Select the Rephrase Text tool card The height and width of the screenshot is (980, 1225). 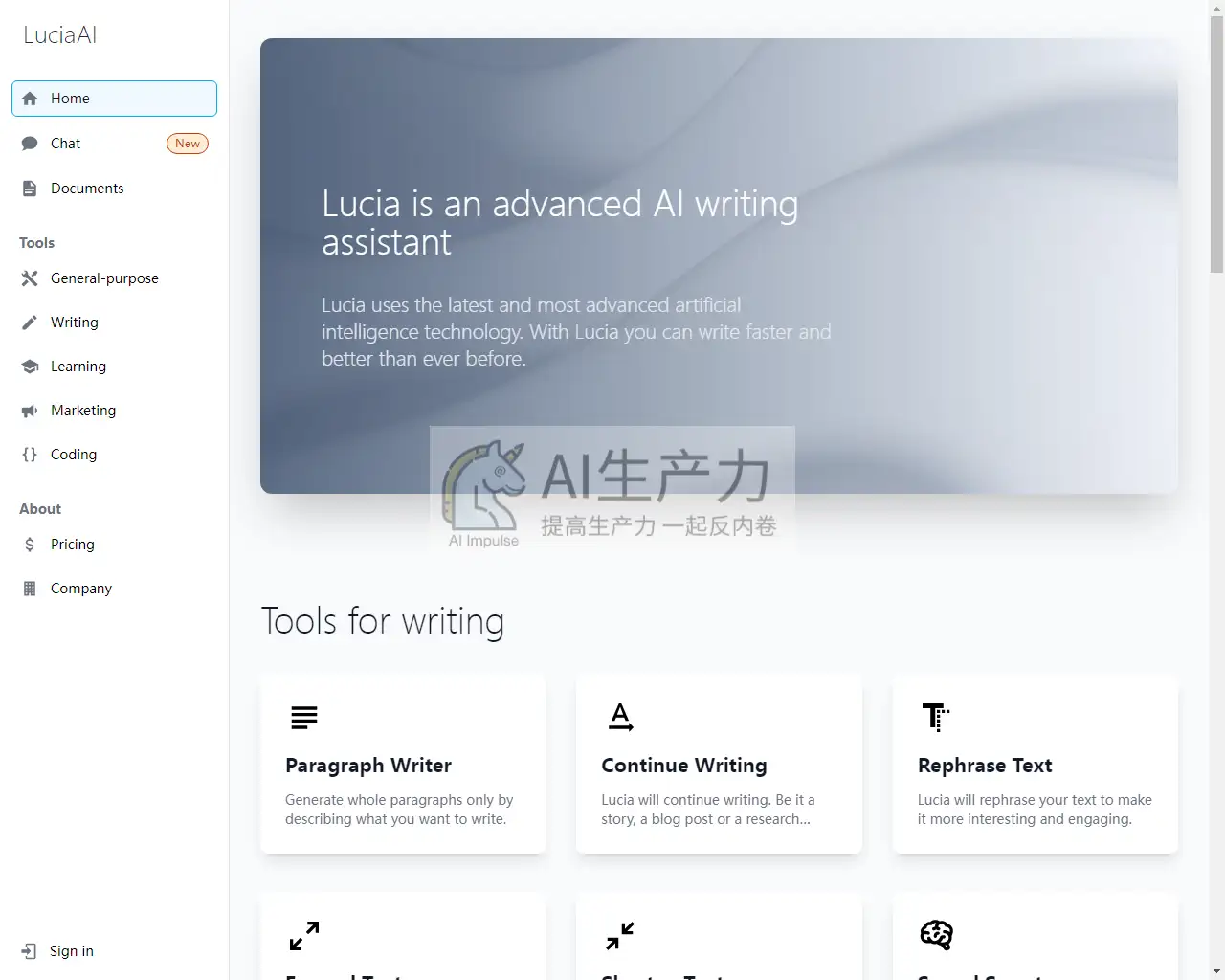[x=1035, y=764]
